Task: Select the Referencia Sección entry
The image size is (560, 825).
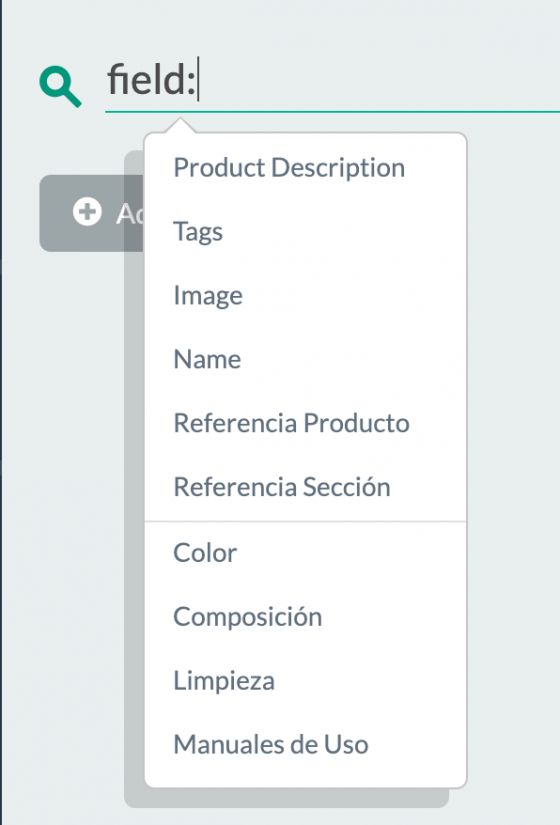Action: [282, 487]
